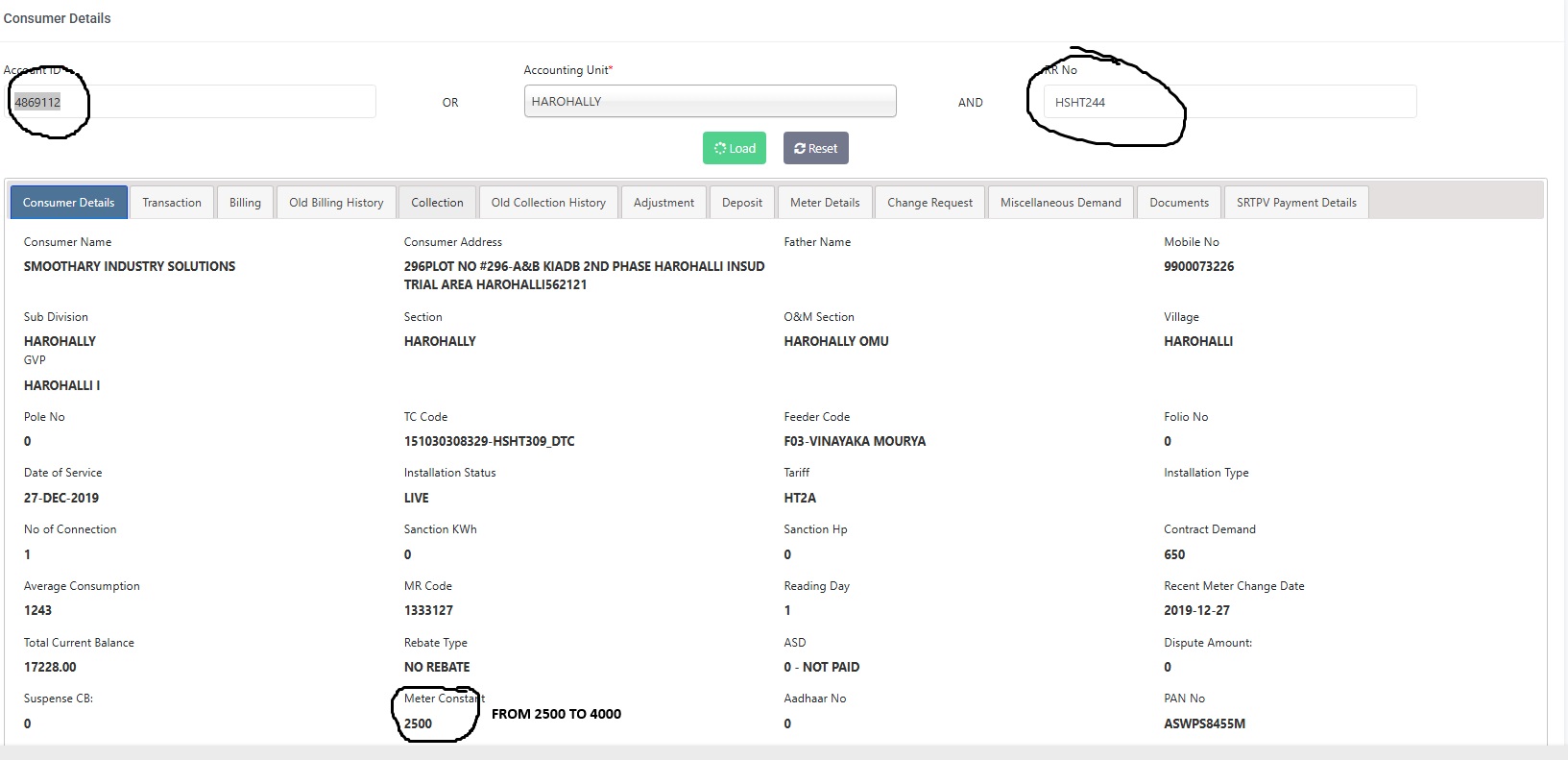Click MR Code value 1333127
The image size is (1568, 760).
pyautogui.click(x=428, y=610)
